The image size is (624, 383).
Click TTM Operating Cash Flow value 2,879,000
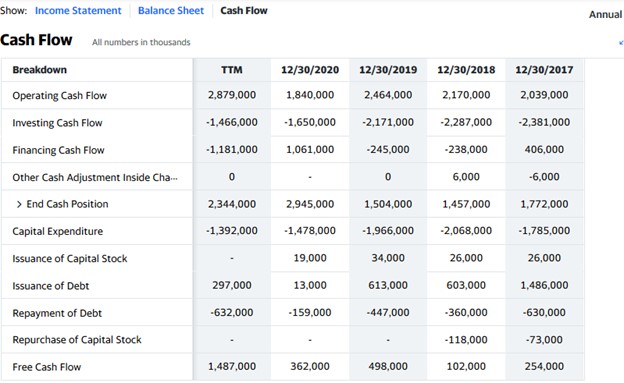pyautogui.click(x=232, y=95)
